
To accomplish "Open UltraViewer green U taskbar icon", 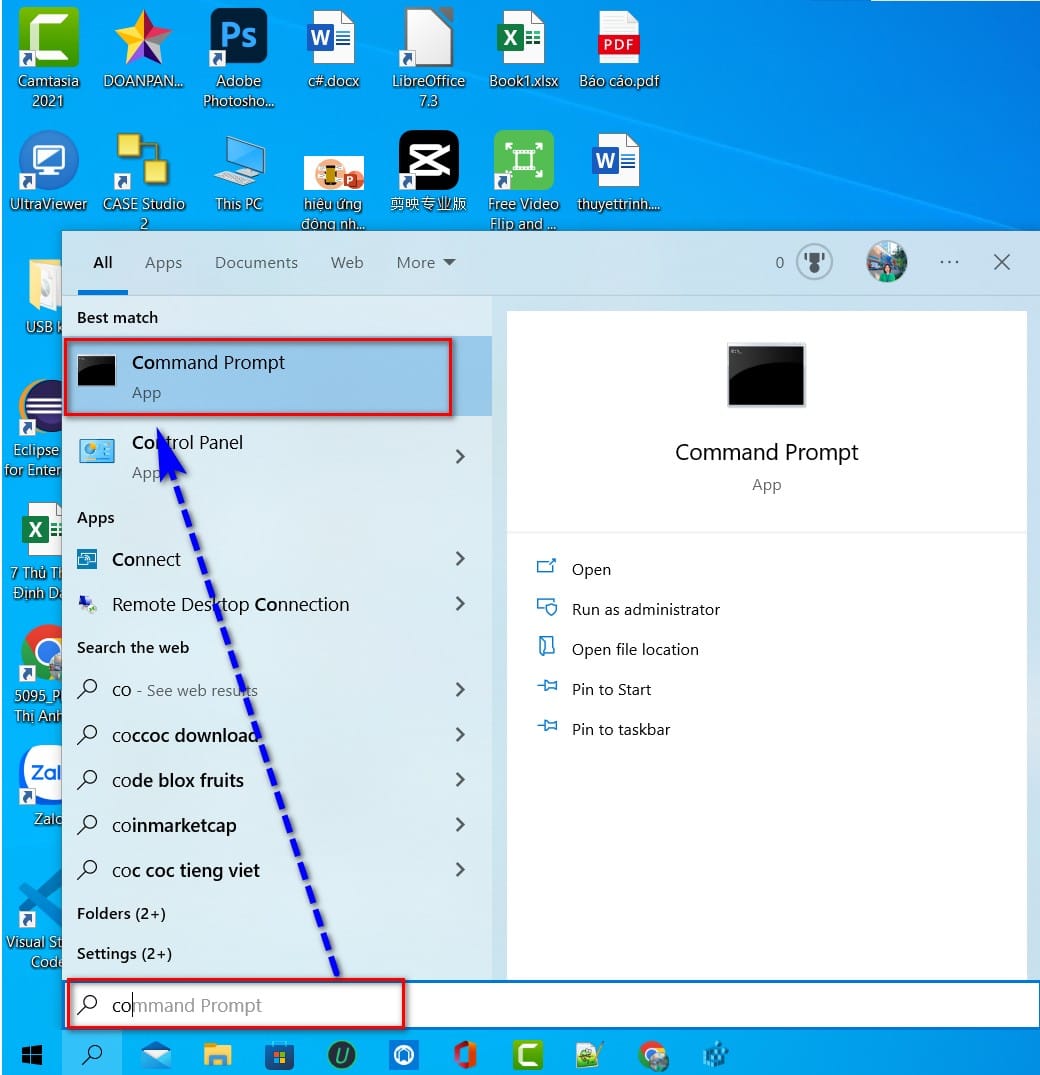I will [x=341, y=1054].
